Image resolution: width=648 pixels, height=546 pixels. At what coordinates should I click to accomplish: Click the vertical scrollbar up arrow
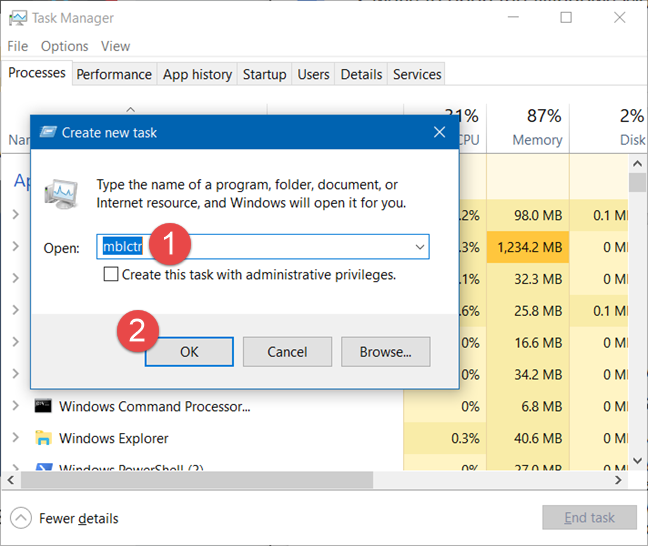(637, 164)
